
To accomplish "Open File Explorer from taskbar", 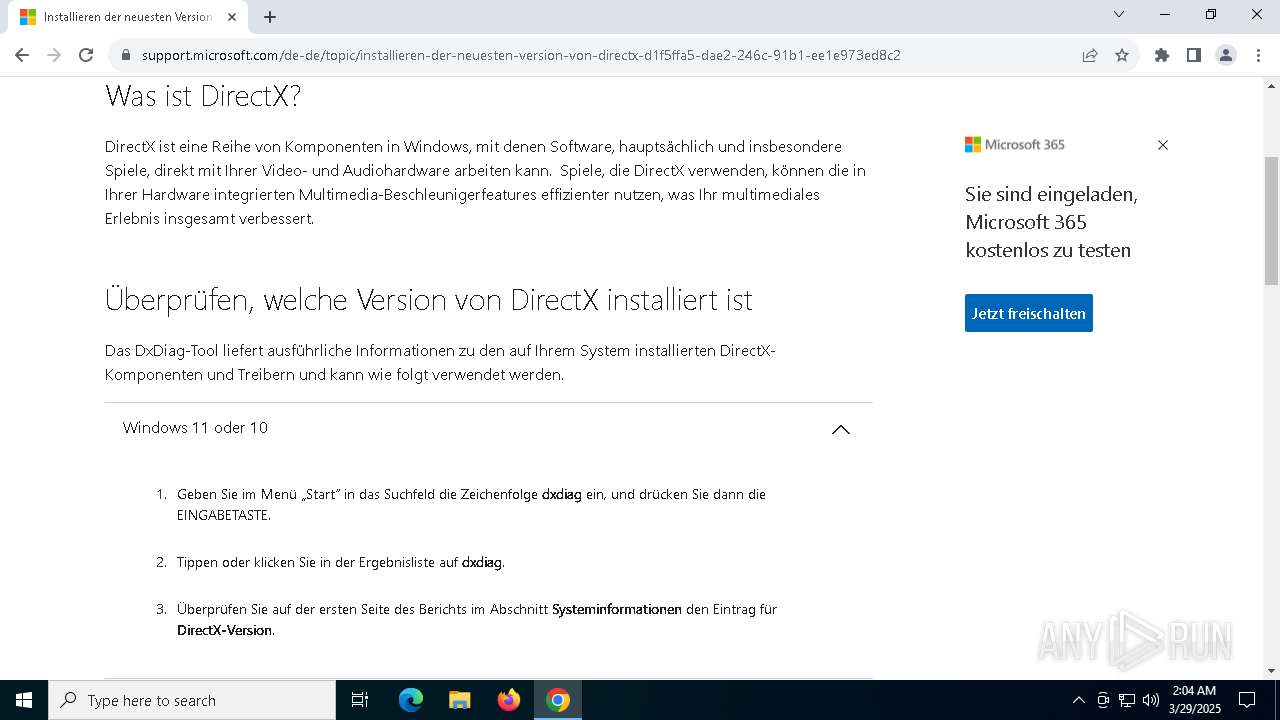I will [459, 700].
